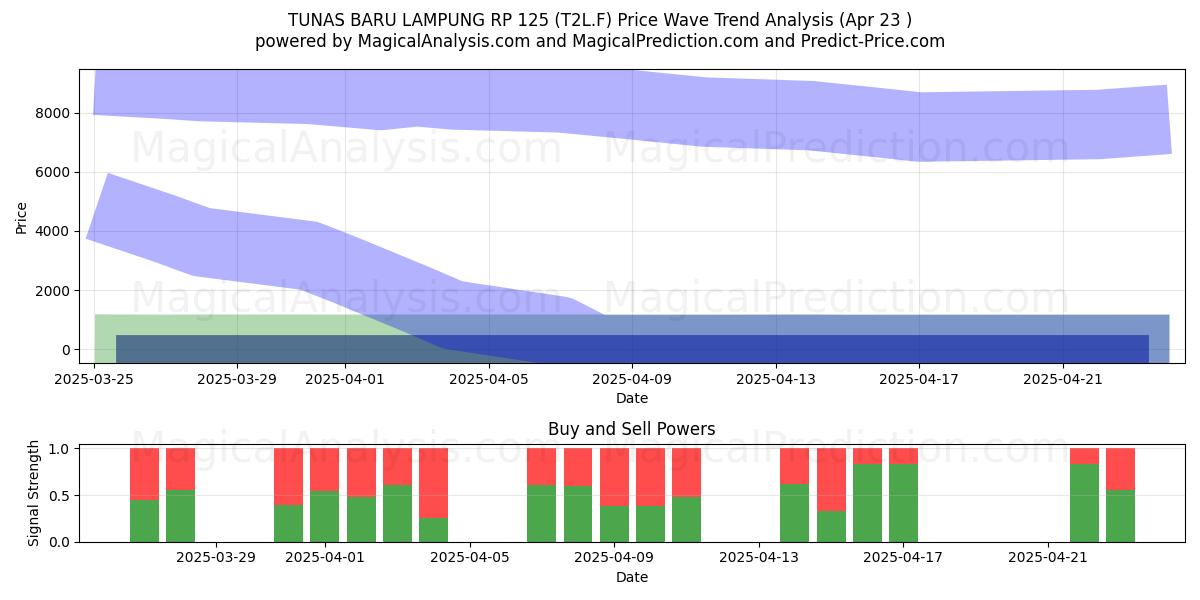Image resolution: width=1200 pixels, height=600 pixels.
Task: Click the 2025-04-17 date tick on the price chart
Action: (x=920, y=379)
